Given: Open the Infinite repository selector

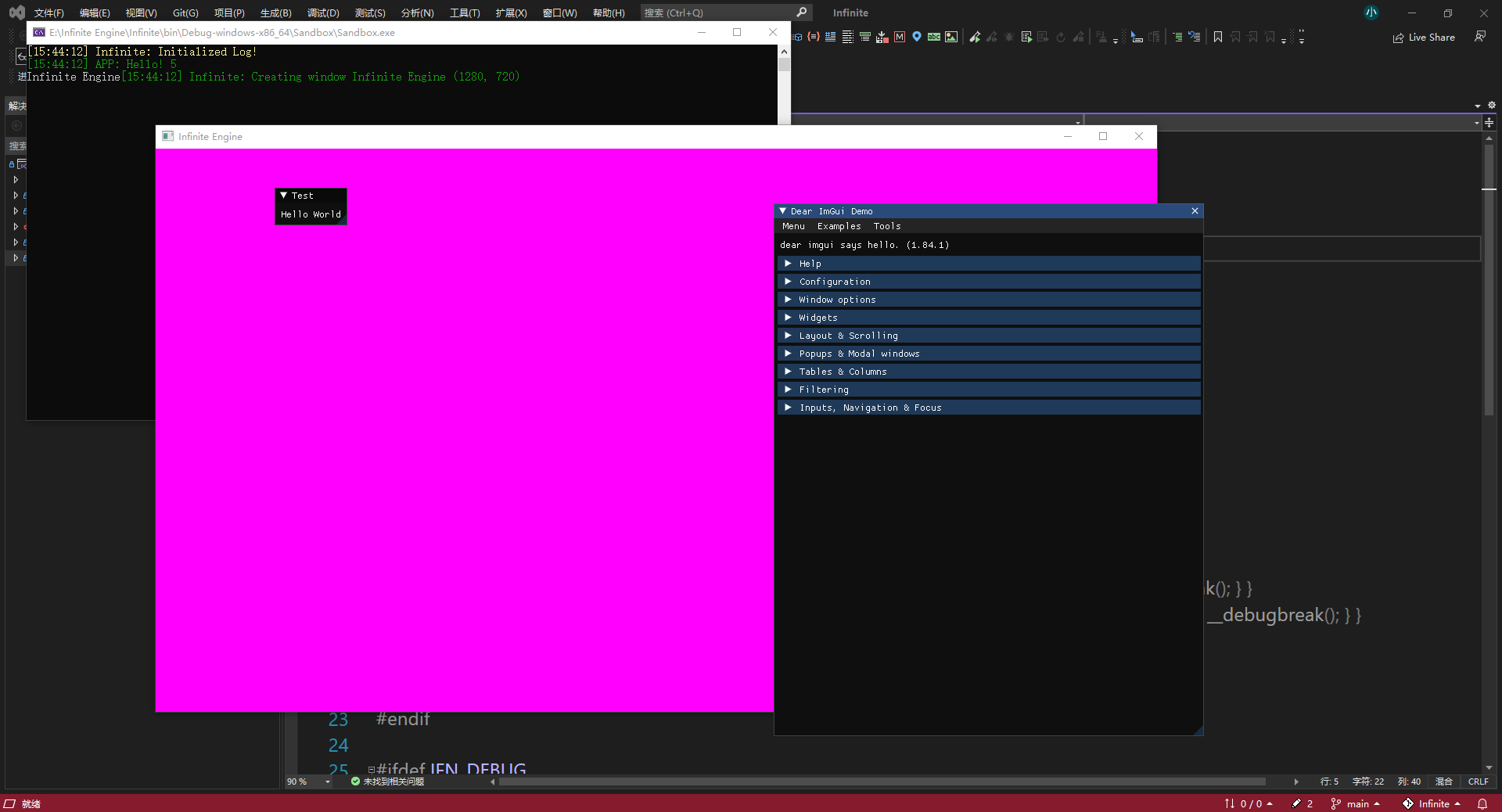Looking at the screenshot, I should pyautogui.click(x=1431, y=803).
